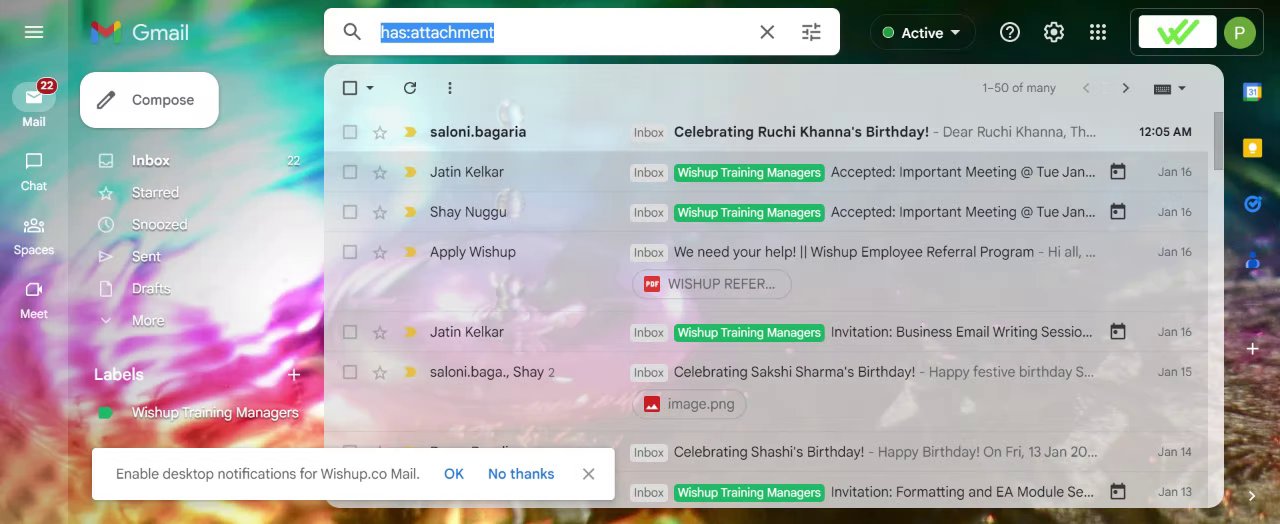Screen dimensions: 1280x524
Task: Click the mail list scrollbar
Action: click(x=1218, y=141)
